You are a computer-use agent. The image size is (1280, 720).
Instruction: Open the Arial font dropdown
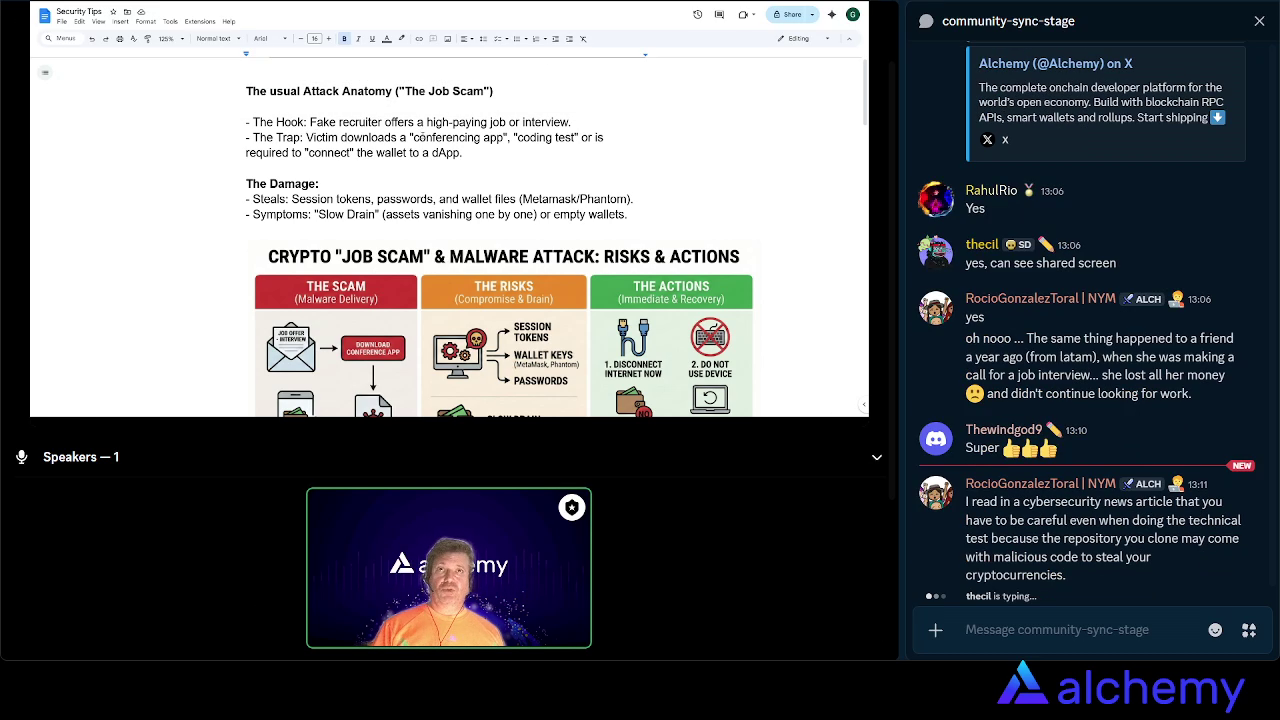click(x=265, y=38)
